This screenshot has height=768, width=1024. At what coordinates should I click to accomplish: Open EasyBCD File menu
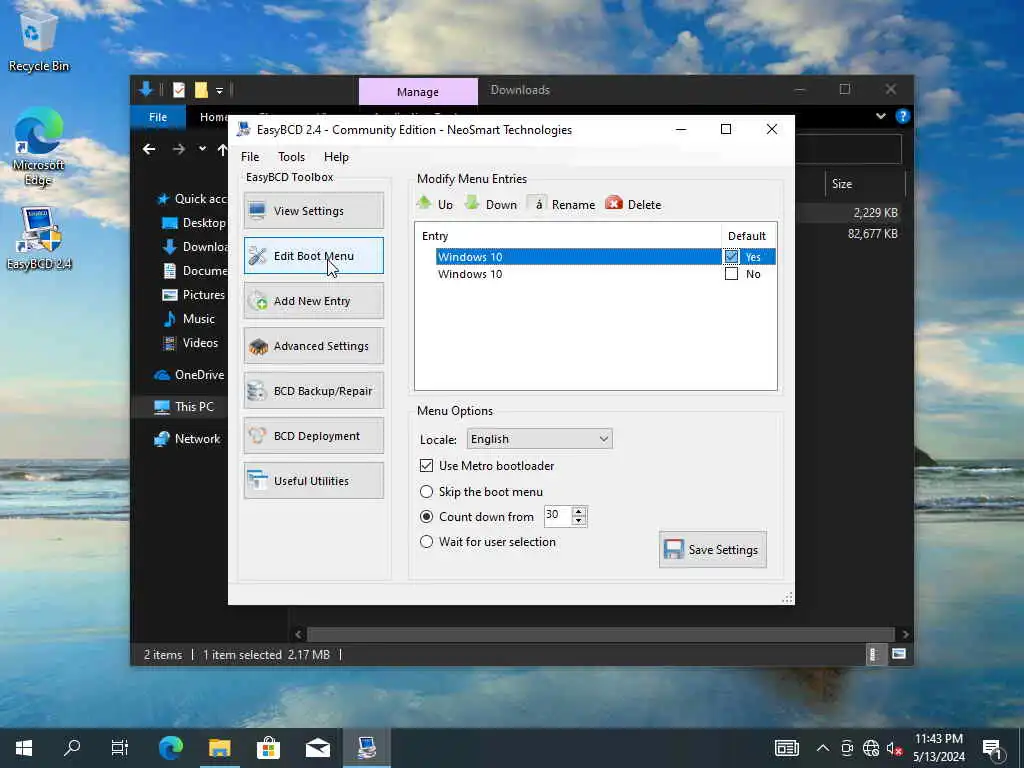click(250, 157)
